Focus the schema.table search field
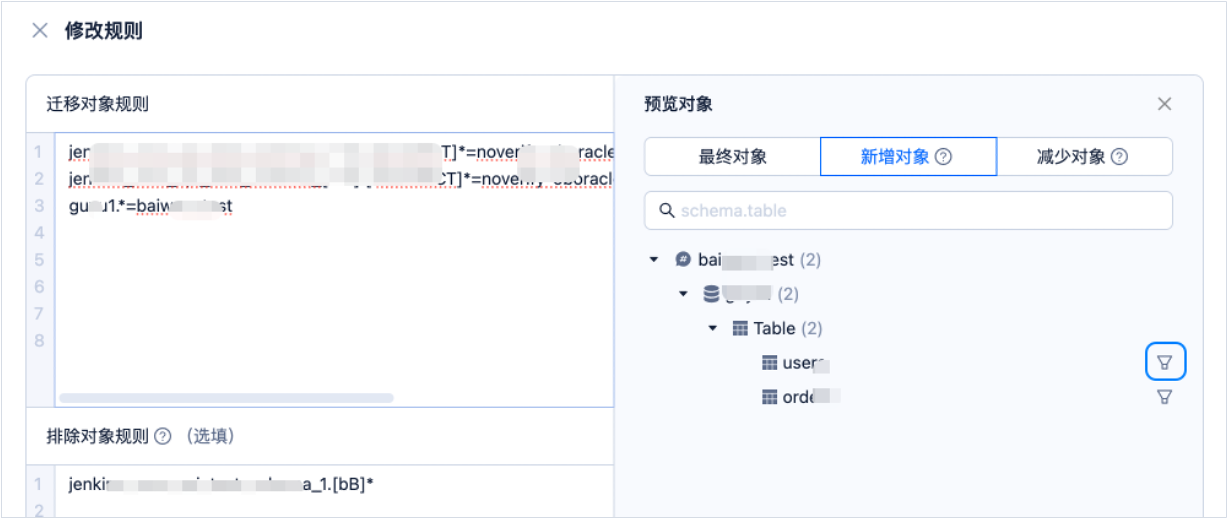 tap(908, 211)
